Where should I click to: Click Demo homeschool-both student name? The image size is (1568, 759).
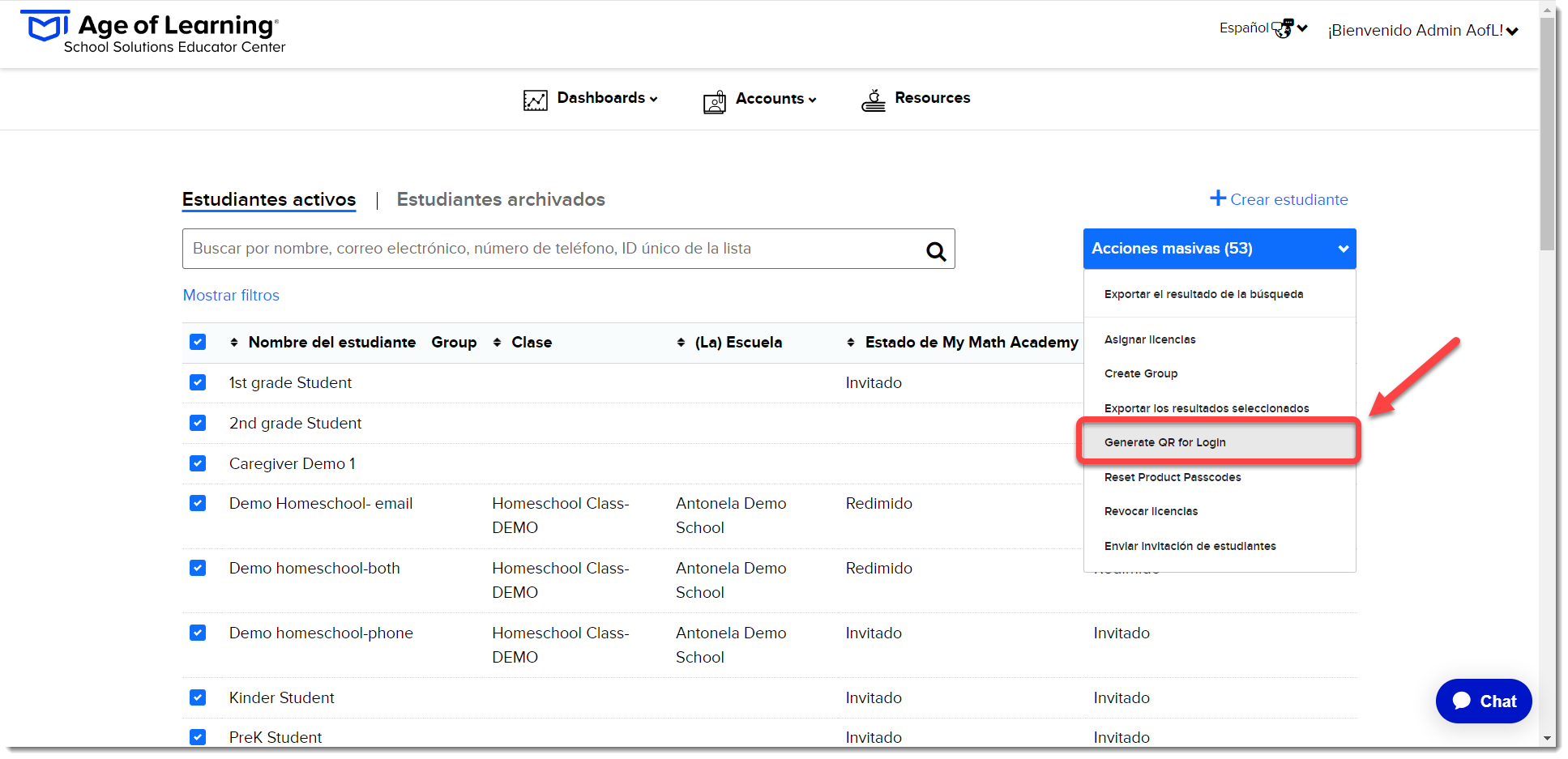pyautogui.click(x=314, y=568)
